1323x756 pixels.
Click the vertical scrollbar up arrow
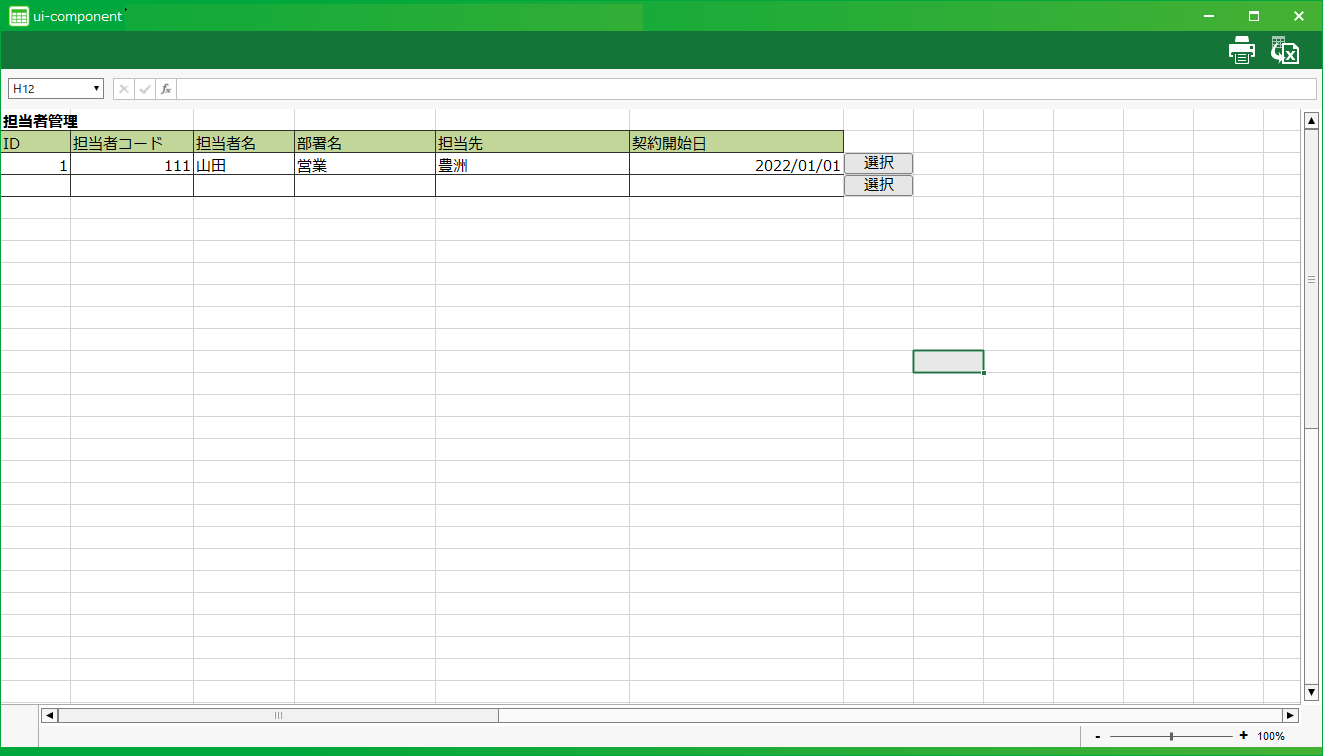point(1311,120)
